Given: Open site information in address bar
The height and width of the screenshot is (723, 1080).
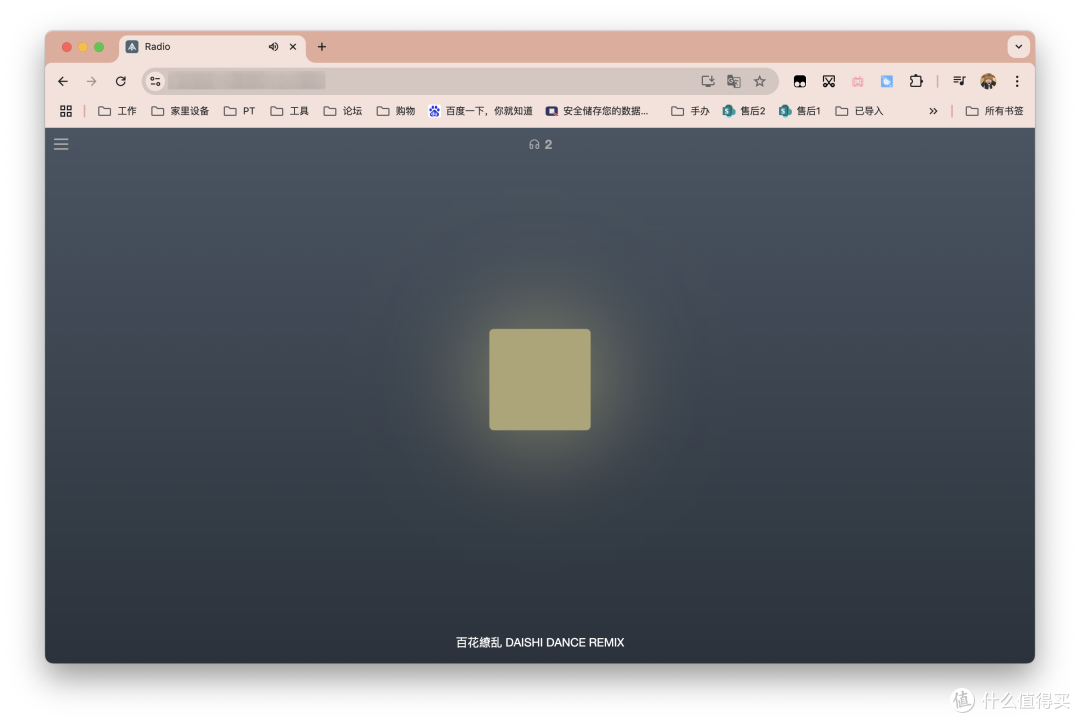Looking at the screenshot, I should coord(156,81).
